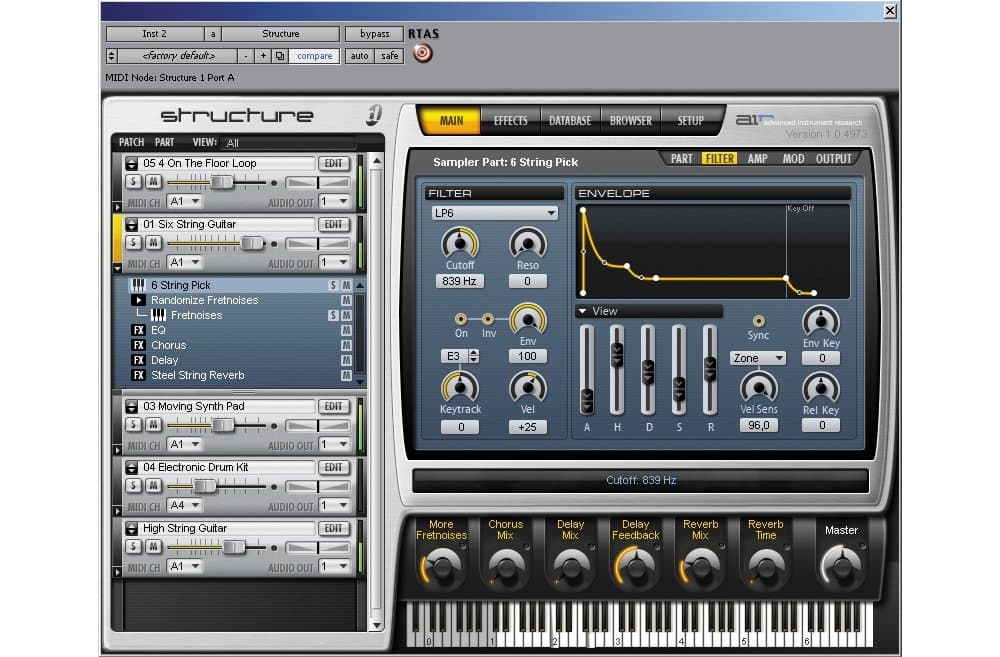The image size is (1000, 657).
Task: Switch to the EFFECTS tab
Action: click(510, 119)
